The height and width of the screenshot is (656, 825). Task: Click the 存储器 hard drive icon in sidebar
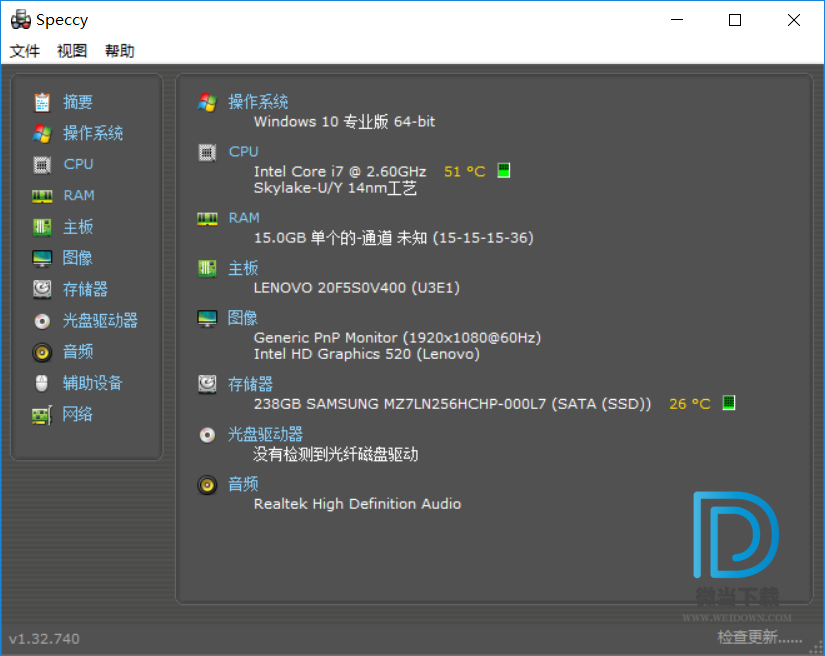coord(42,289)
